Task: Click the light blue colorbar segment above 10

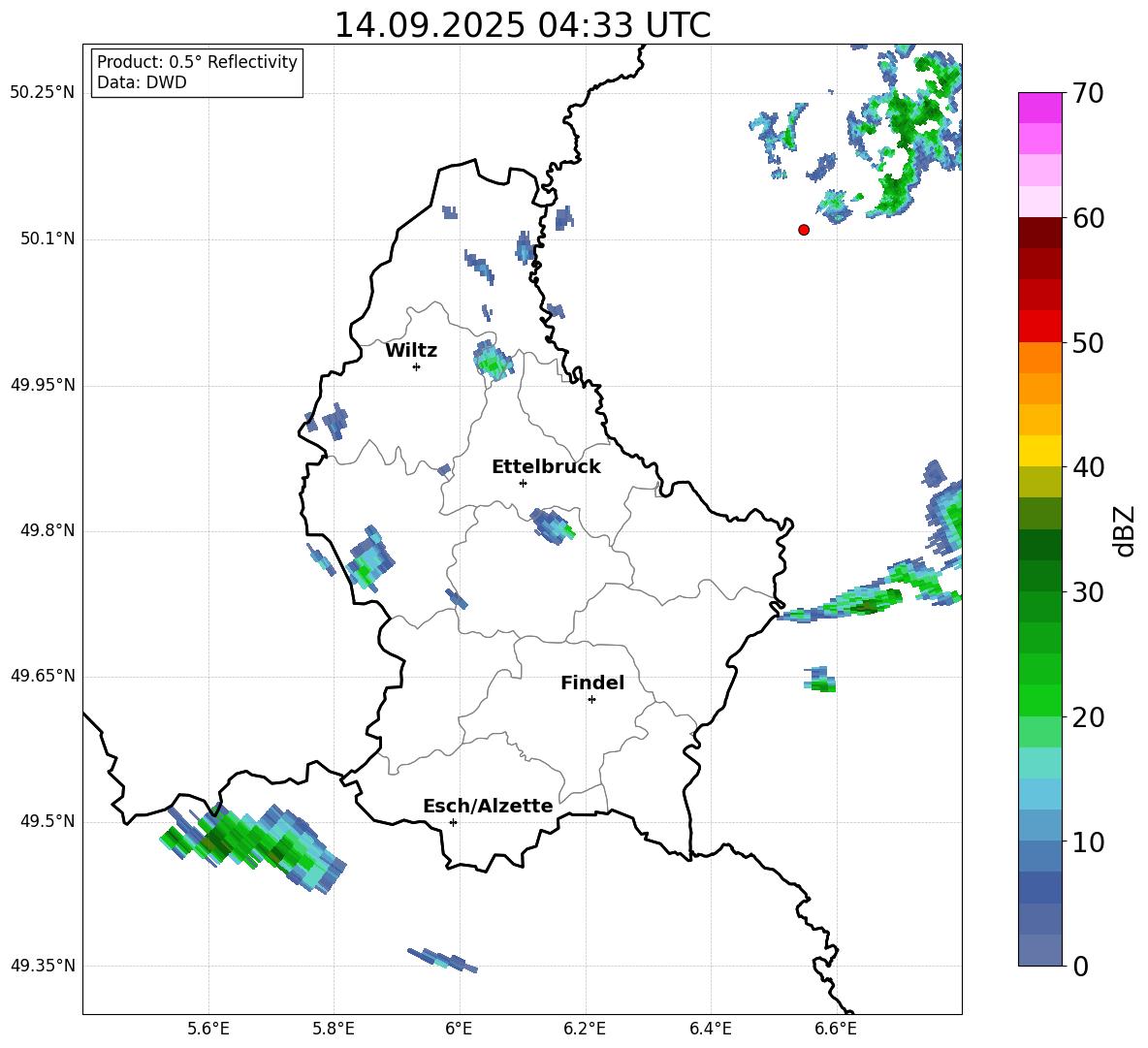Action: click(x=1039, y=826)
